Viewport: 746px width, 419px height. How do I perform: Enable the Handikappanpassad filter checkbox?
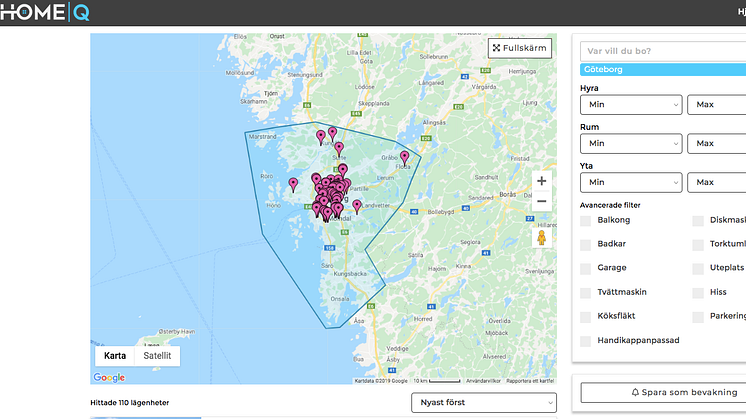click(x=586, y=341)
